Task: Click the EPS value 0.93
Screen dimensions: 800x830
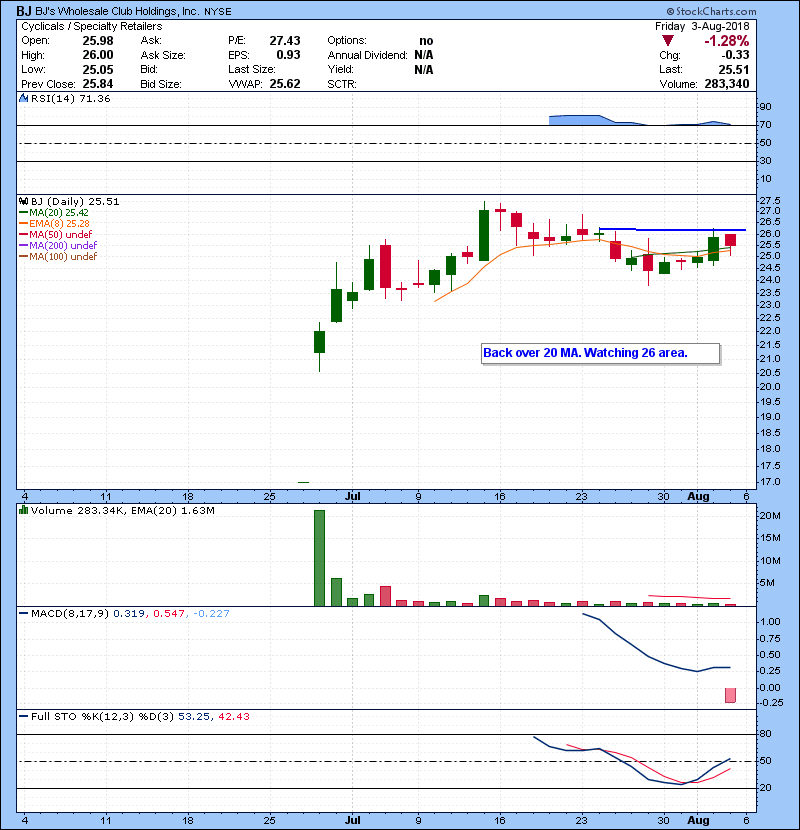Action: pyautogui.click(x=288, y=55)
